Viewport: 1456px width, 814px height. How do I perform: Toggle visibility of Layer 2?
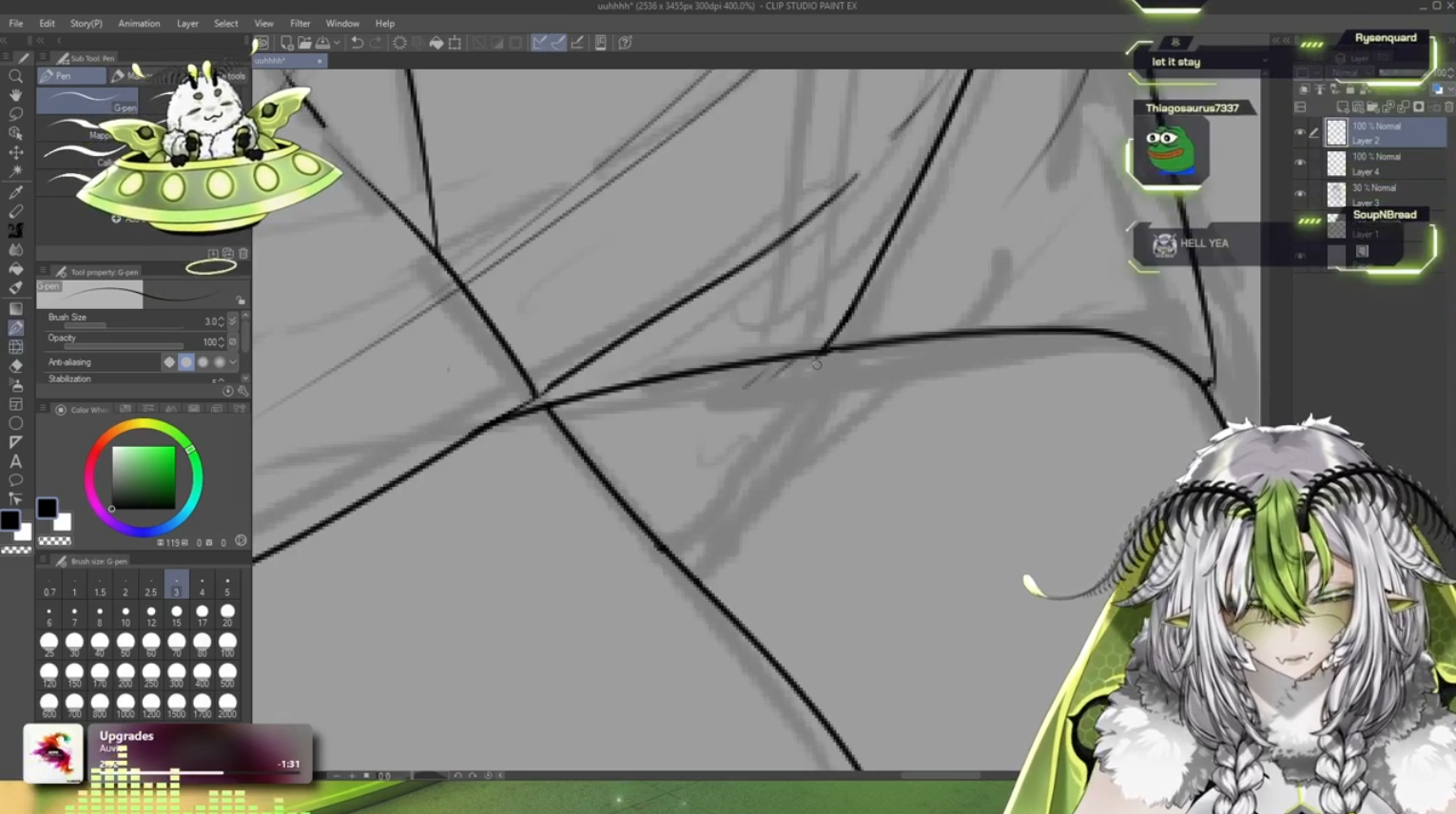click(x=1300, y=133)
